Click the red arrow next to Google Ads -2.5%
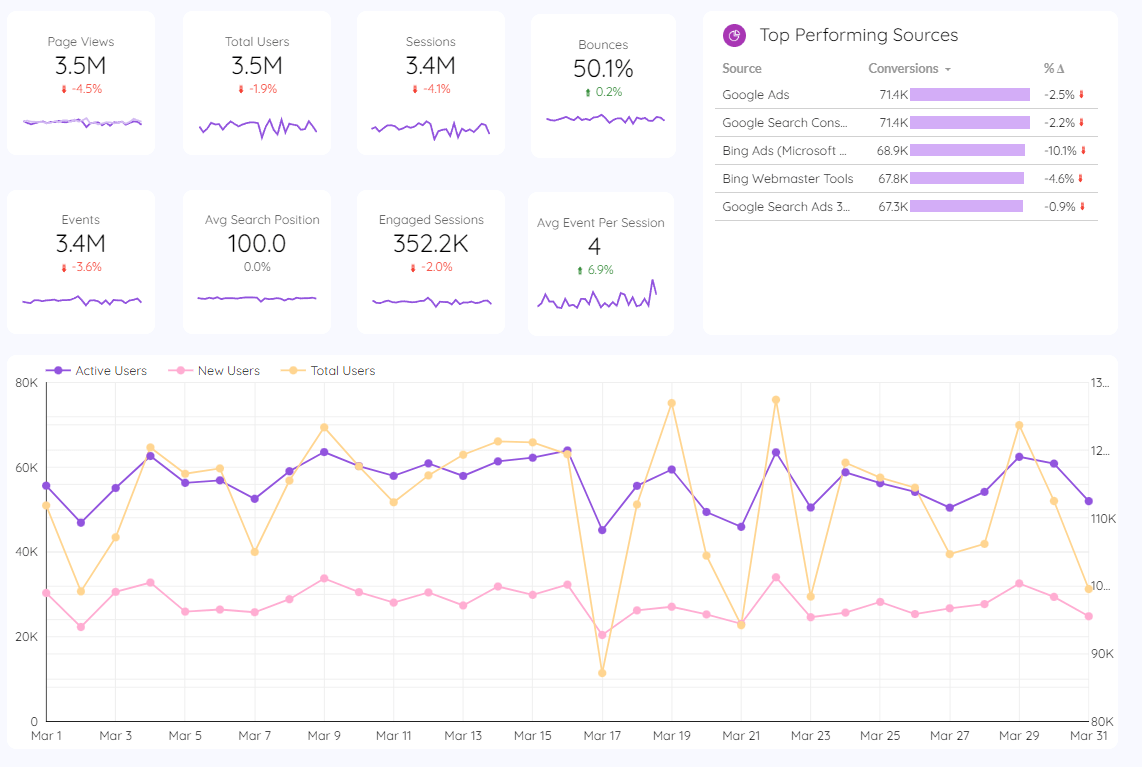The height and width of the screenshot is (767, 1142). [1082, 94]
